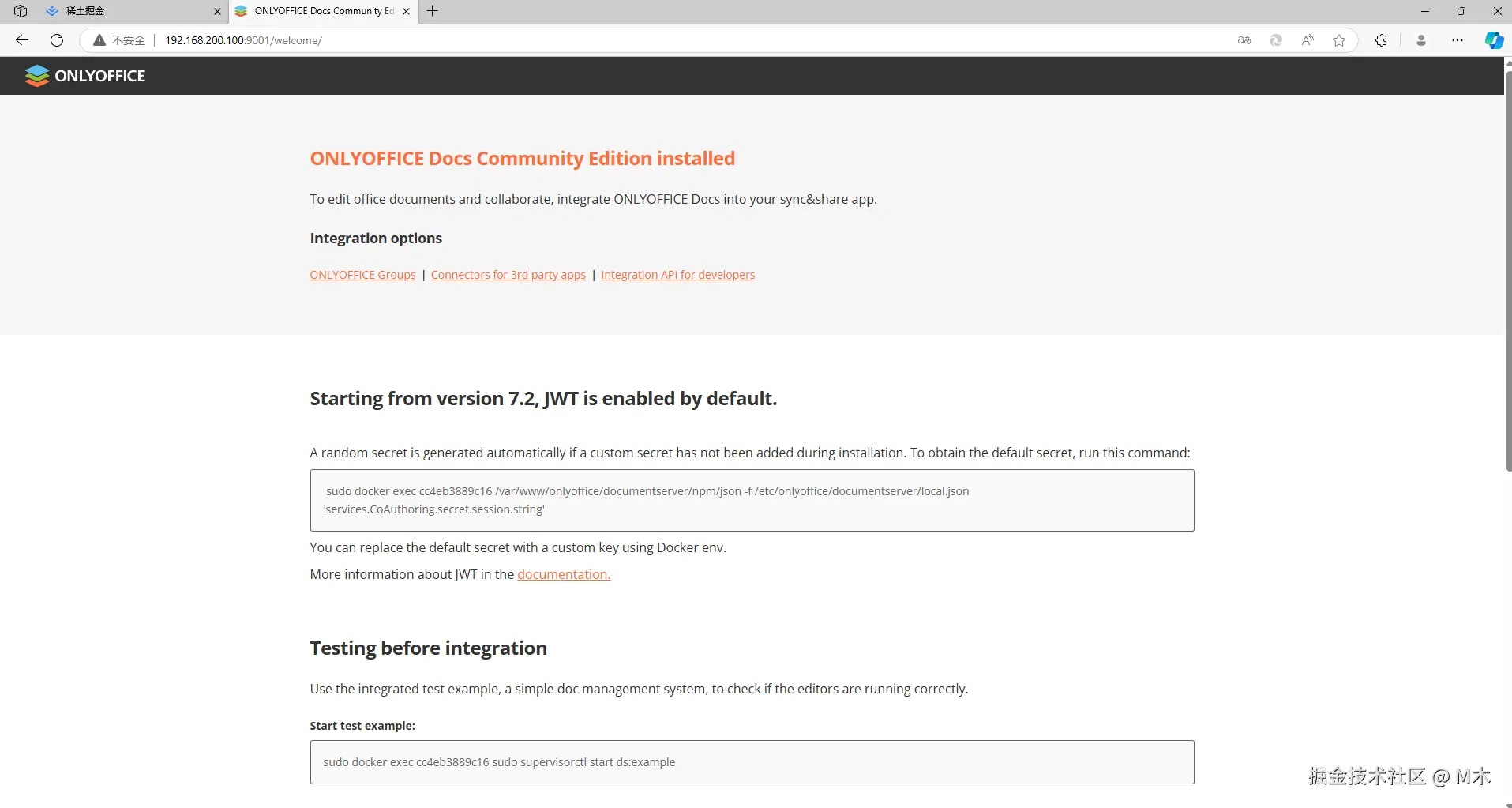The width and height of the screenshot is (1512, 808).
Task: Open Integration API for developers link
Action: pyautogui.click(x=677, y=275)
